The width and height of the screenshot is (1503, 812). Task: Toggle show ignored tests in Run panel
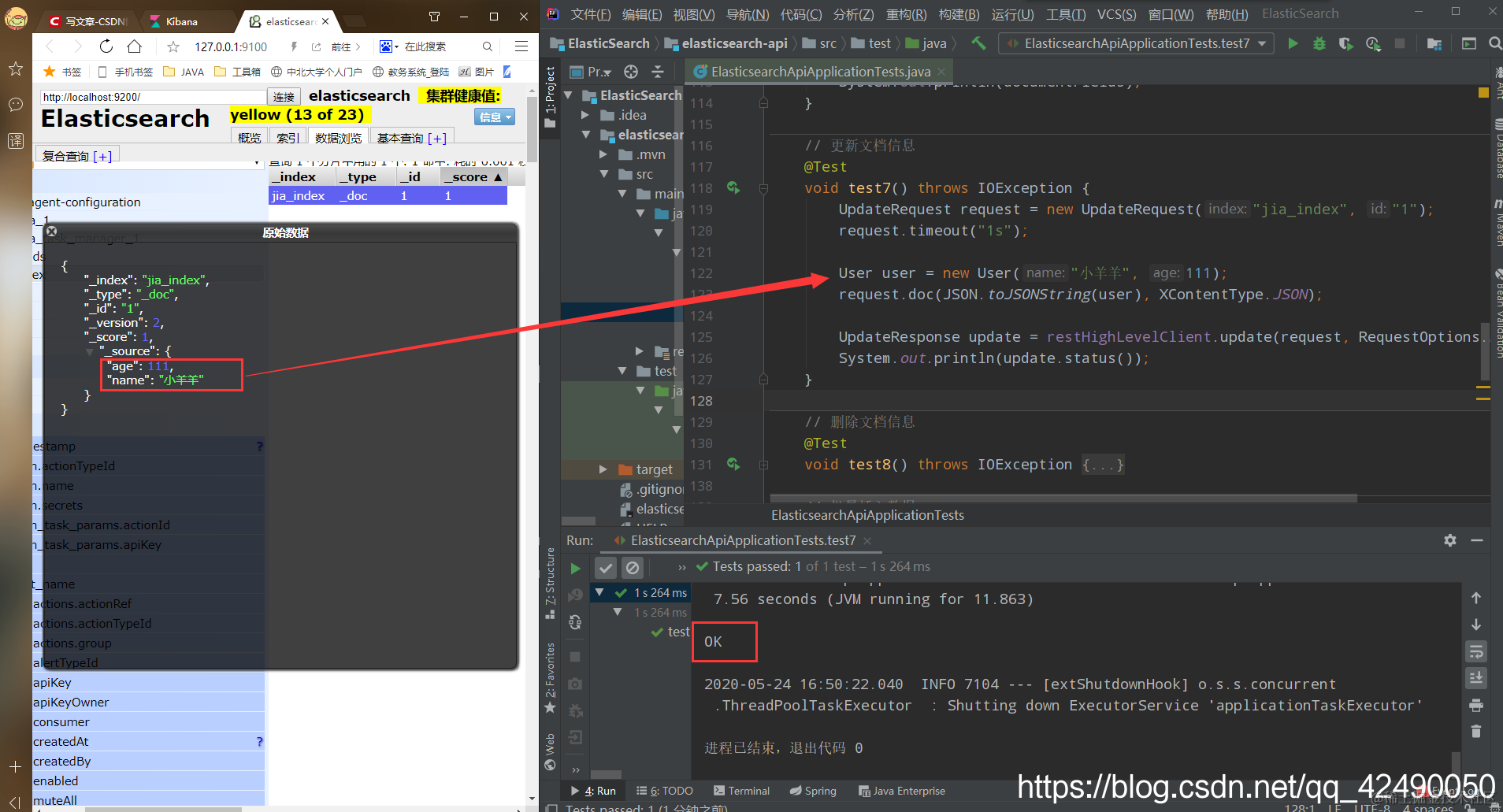click(633, 567)
